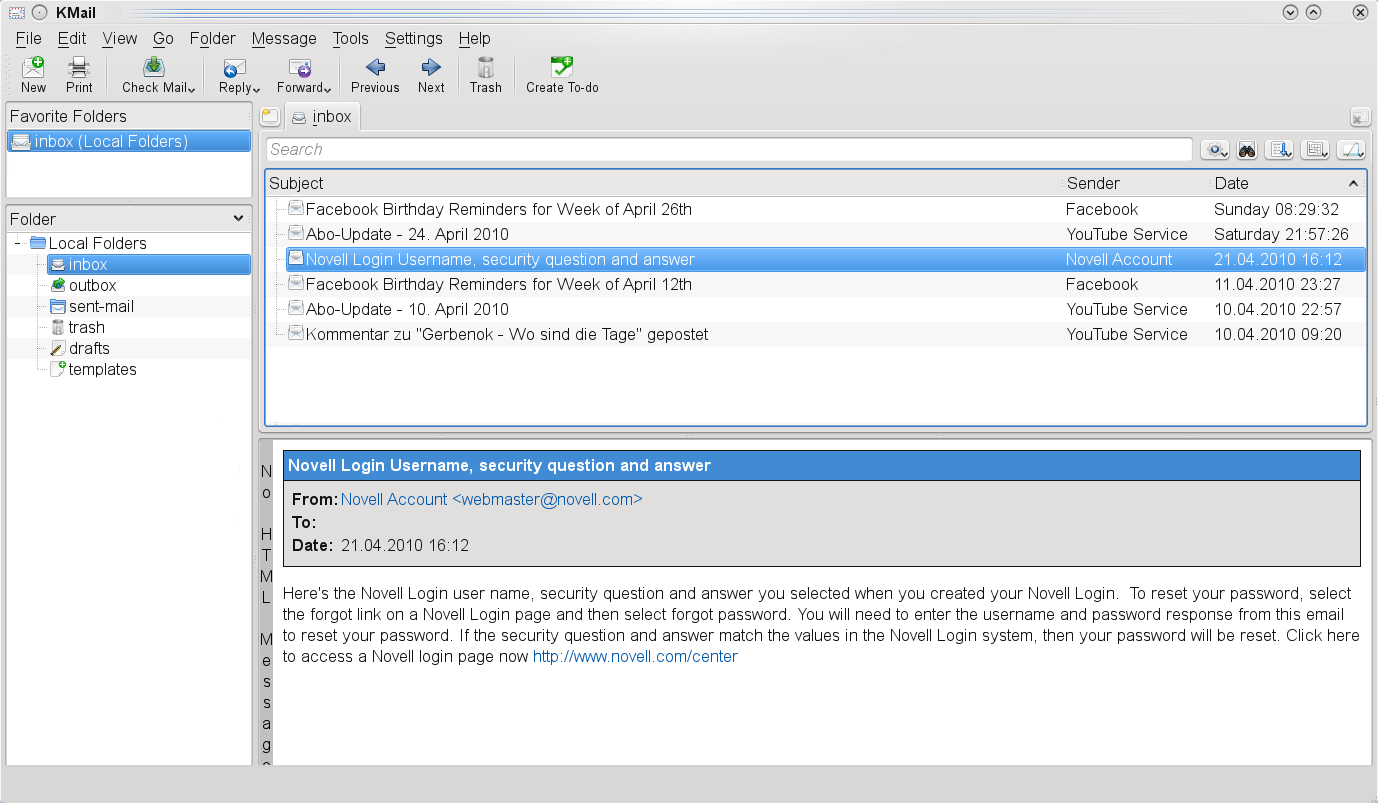Image resolution: width=1378 pixels, height=803 pixels.
Task: Open the sorting options dropdown beside the search bar
Action: point(1280,148)
